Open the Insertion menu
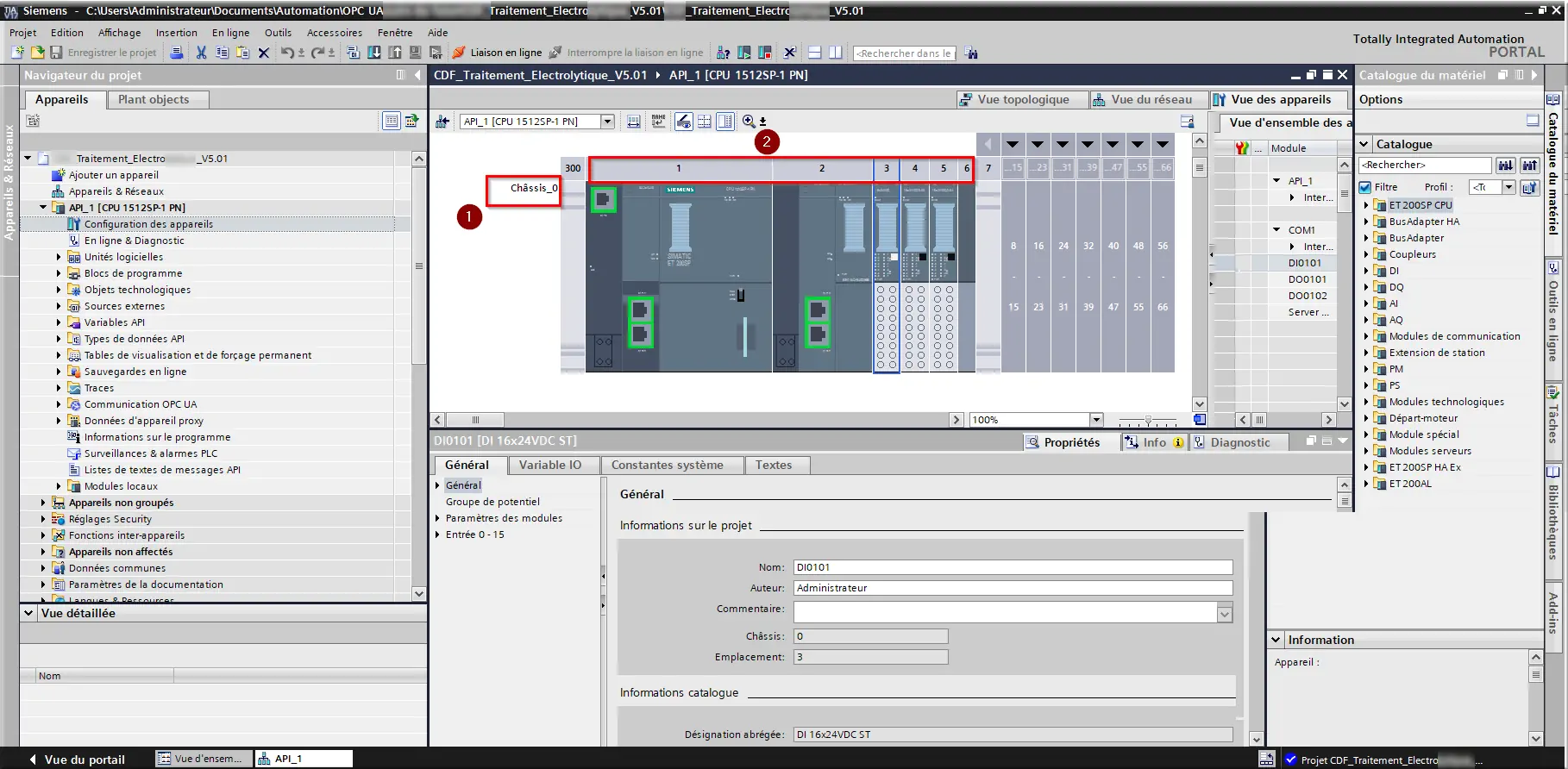 (177, 33)
